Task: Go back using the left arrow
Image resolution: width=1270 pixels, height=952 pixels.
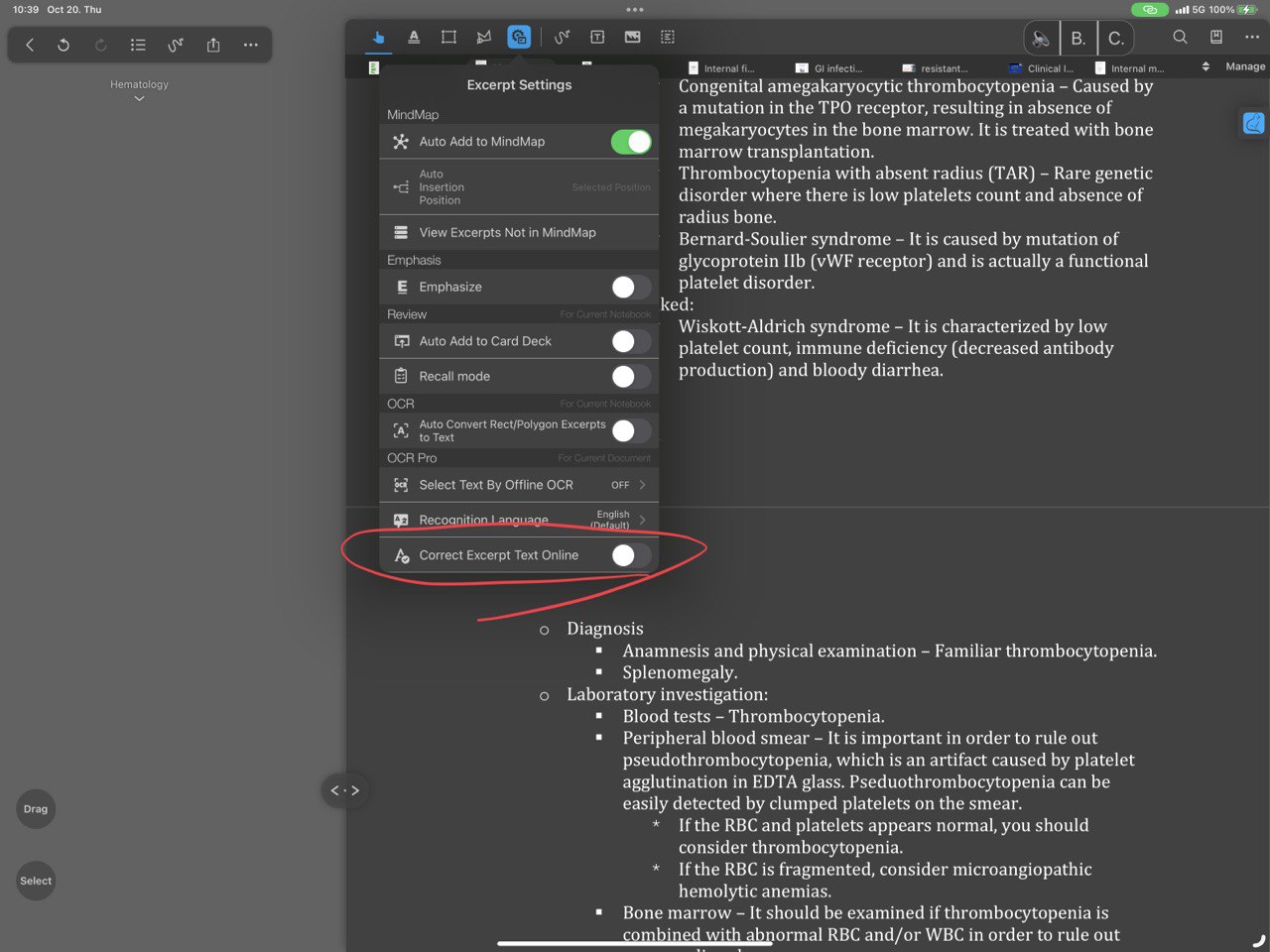Action: [30, 45]
